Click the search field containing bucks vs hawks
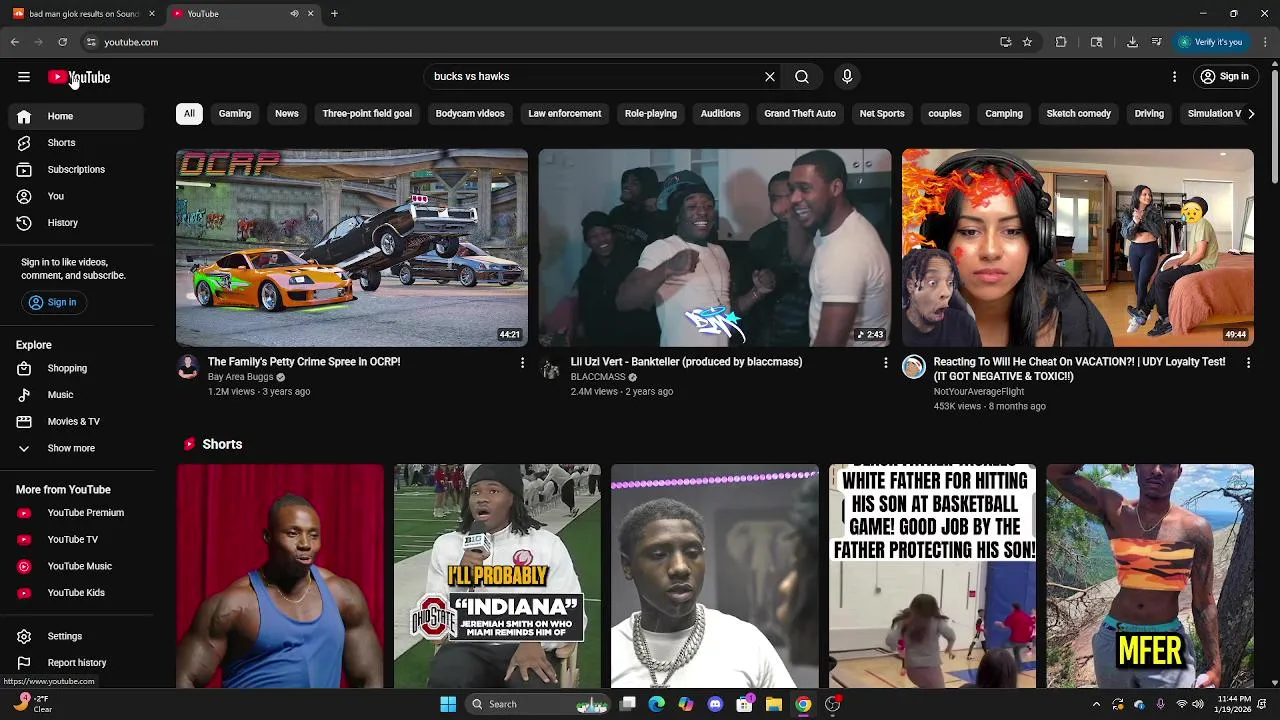 click(x=595, y=77)
